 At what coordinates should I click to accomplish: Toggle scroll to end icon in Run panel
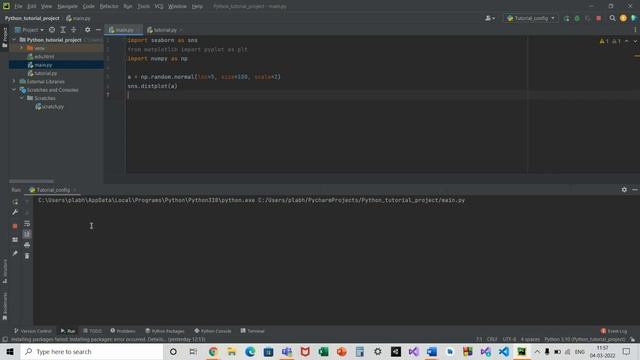pos(27,234)
